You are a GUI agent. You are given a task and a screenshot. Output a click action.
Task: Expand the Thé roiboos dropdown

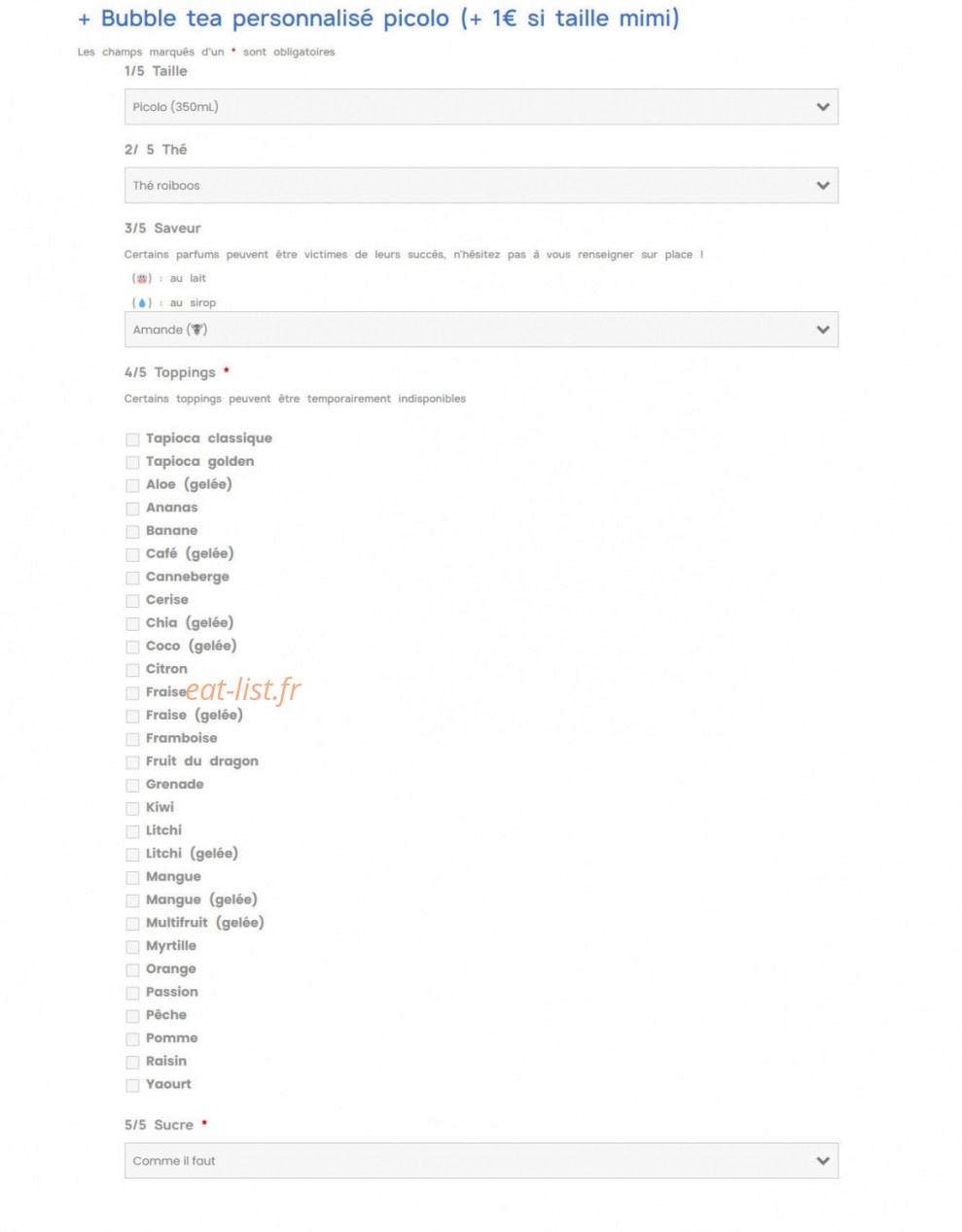[481, 186]
